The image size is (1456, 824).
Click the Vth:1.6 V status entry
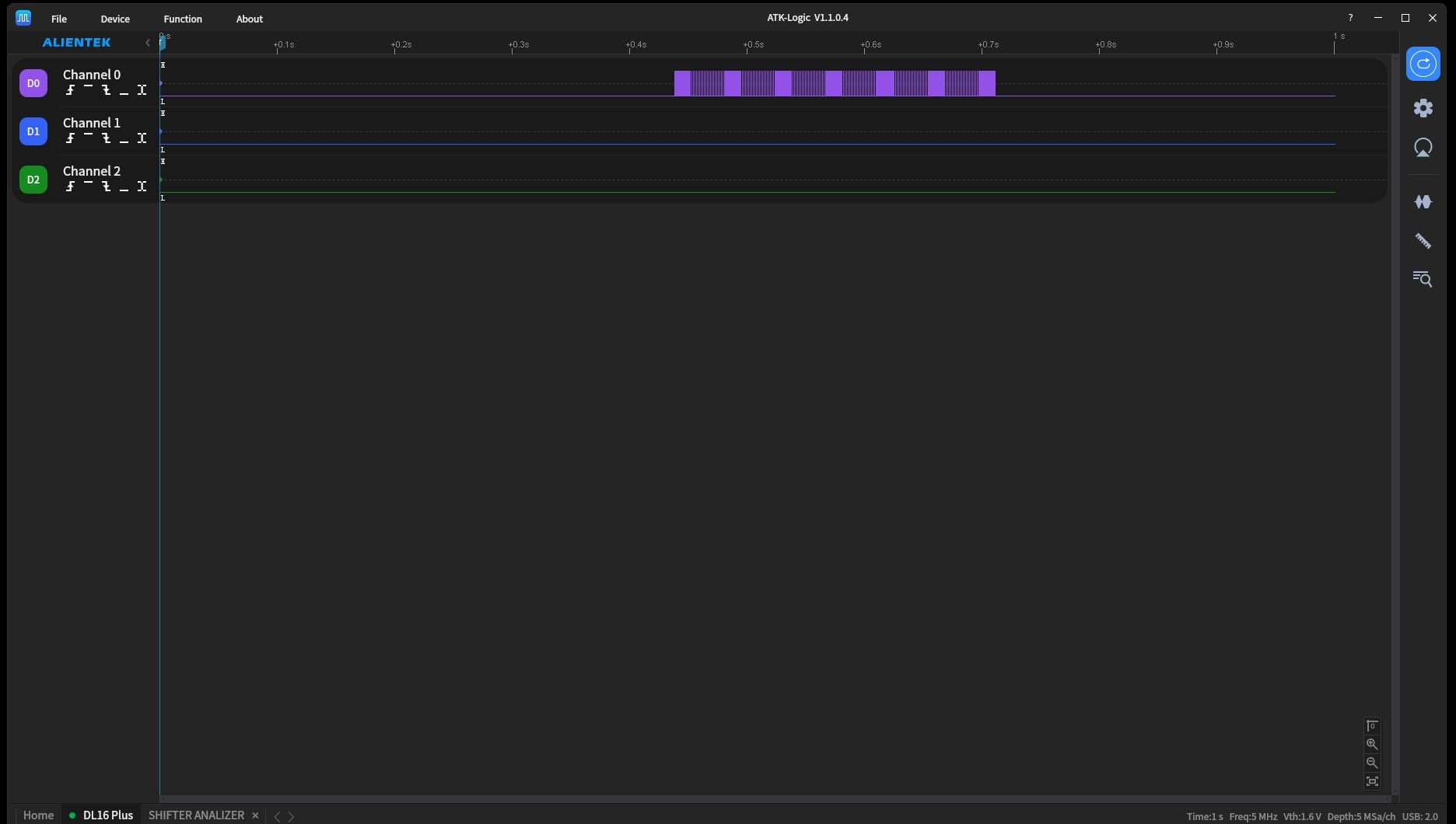tap(1302, 816)
